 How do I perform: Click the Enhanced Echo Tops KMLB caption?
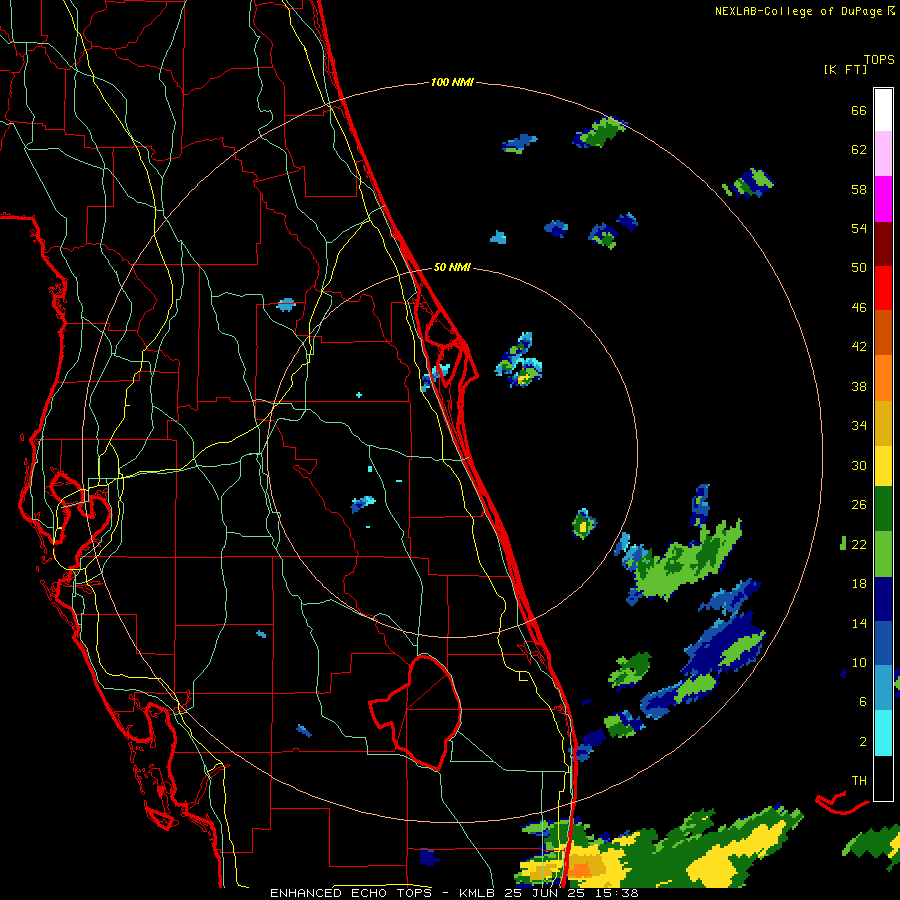tap(453, 893)
